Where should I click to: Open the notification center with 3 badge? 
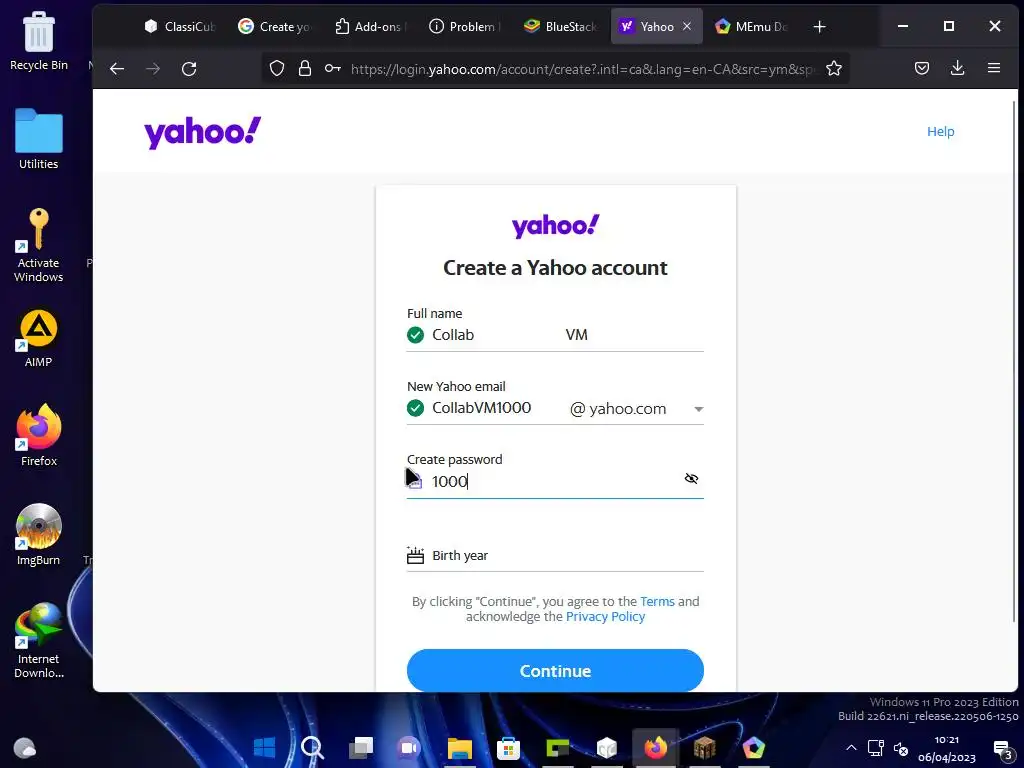tap(1002, 749)
